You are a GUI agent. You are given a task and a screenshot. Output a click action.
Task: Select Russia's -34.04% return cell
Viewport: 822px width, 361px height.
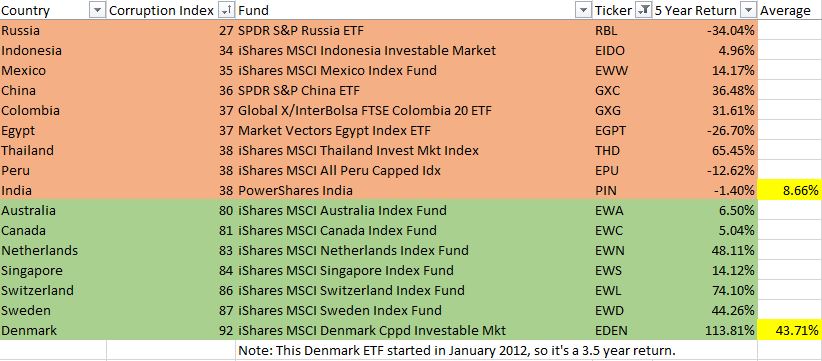point(705,30)
